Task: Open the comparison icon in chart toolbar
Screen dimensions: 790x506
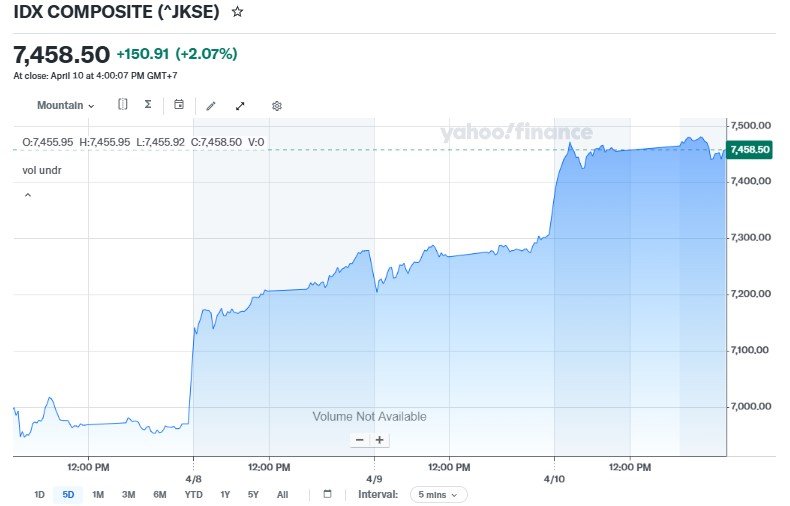Action: pyautogui.click(x=123, y=105)
